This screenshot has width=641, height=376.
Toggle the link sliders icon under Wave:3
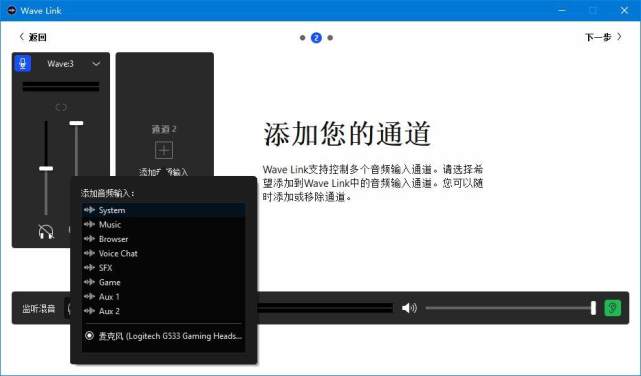[x=61, y=107]
